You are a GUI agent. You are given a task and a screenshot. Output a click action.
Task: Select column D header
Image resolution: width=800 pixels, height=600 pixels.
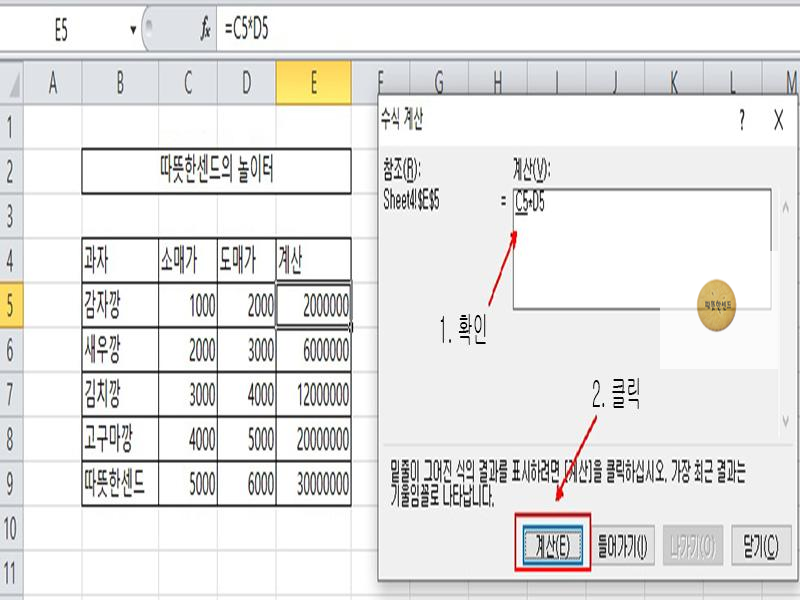pyautogui.click(x=246, y=83)
